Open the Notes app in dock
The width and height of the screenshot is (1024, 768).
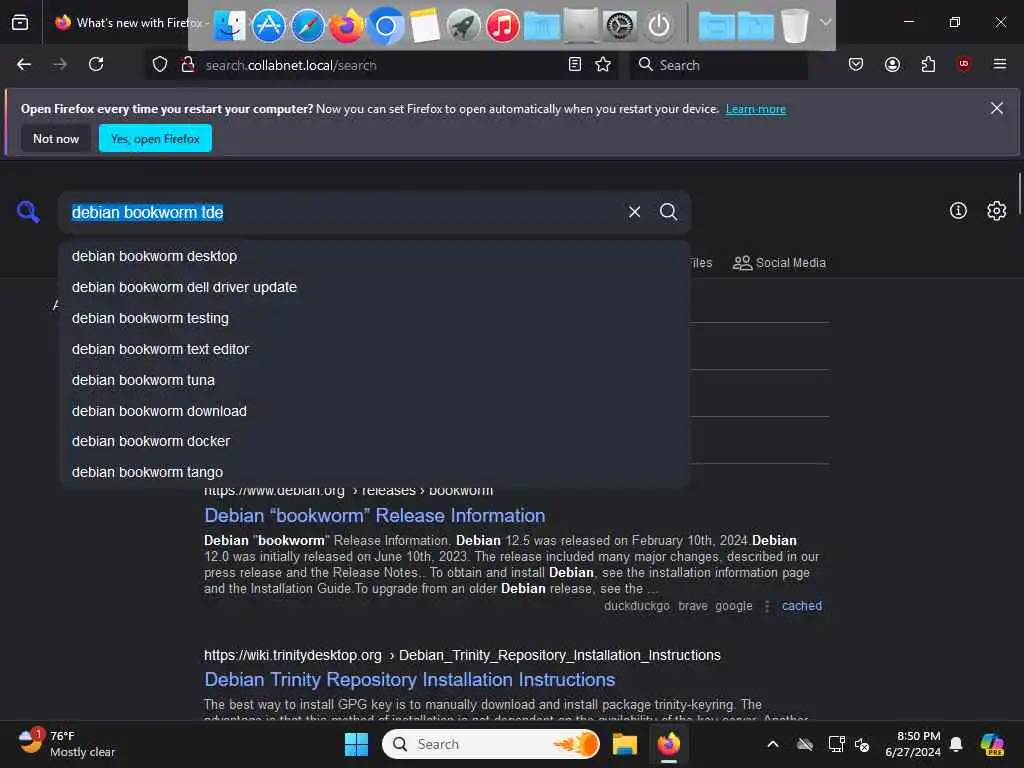coord(424,27)
